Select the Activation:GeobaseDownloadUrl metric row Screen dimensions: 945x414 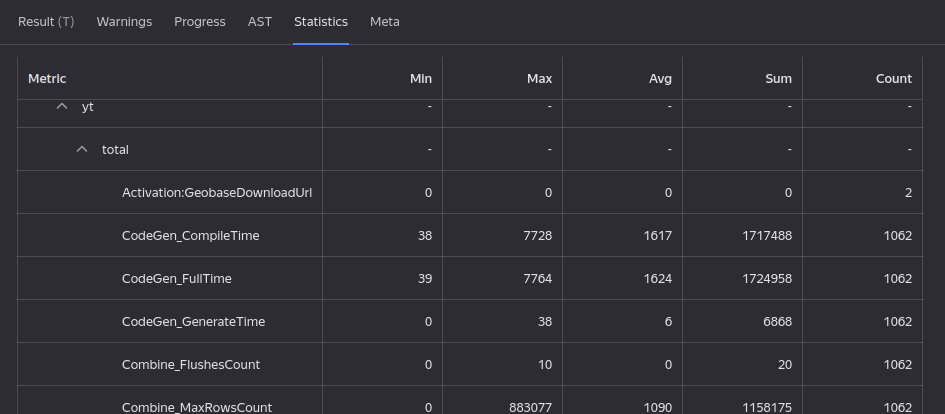click(x=217, y=193)
